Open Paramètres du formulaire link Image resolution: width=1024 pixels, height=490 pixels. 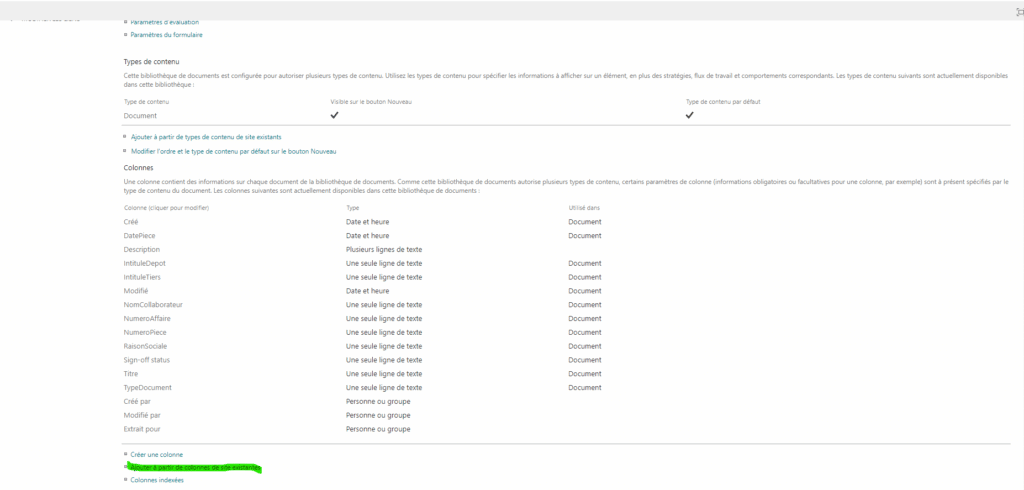pos(166,35)
